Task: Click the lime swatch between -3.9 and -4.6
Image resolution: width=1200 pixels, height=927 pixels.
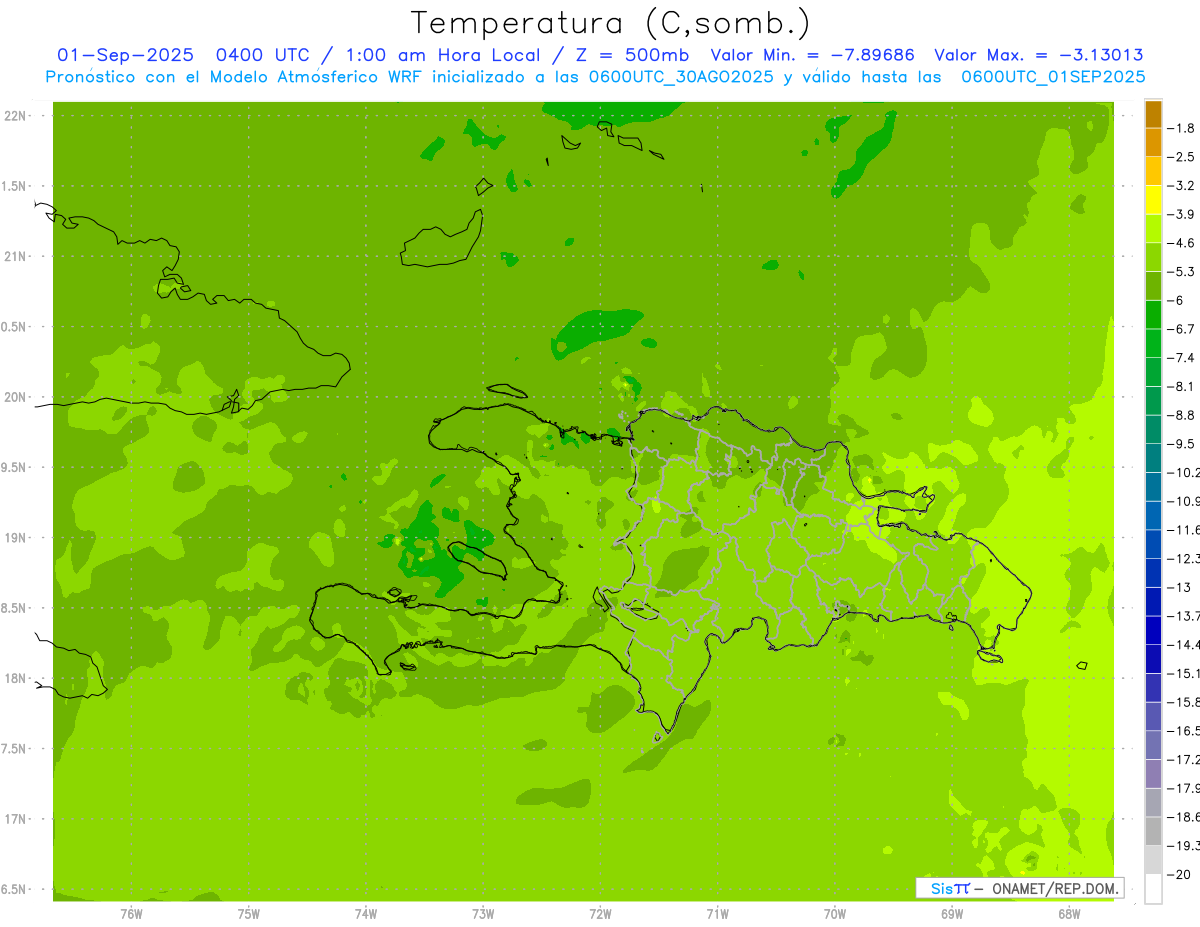Action: [1153, 229]
